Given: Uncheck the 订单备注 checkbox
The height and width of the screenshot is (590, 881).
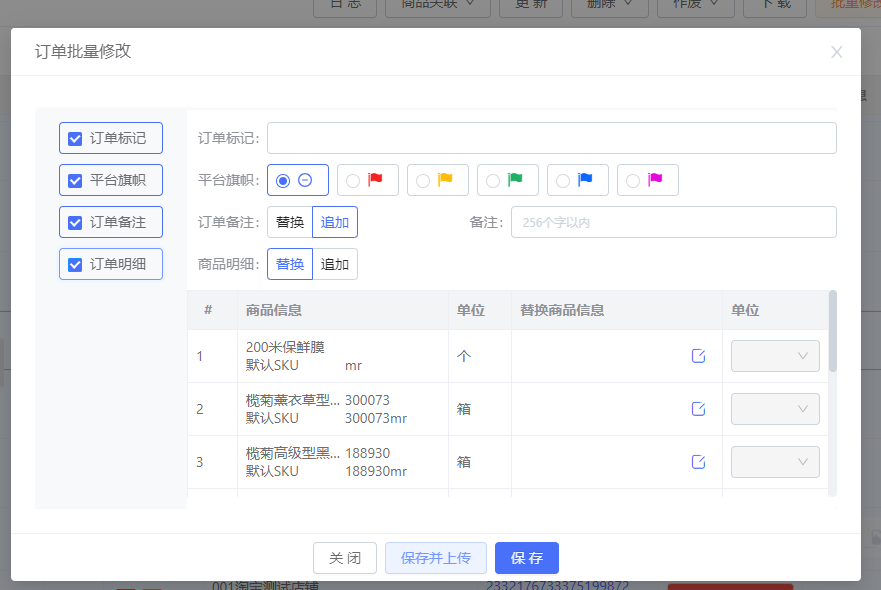Looking at the screenshot, I should [x=75, y=223].
